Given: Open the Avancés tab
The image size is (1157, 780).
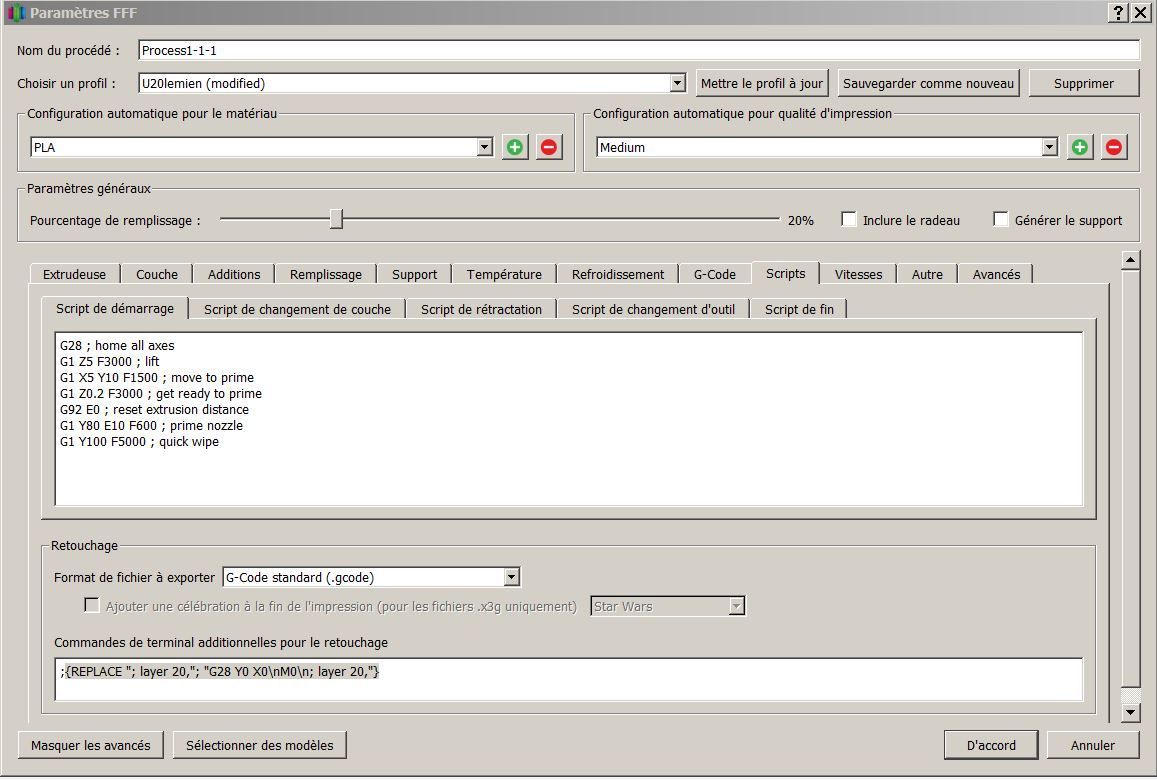Looking at the screenshot, I should [x=996, y=275].
